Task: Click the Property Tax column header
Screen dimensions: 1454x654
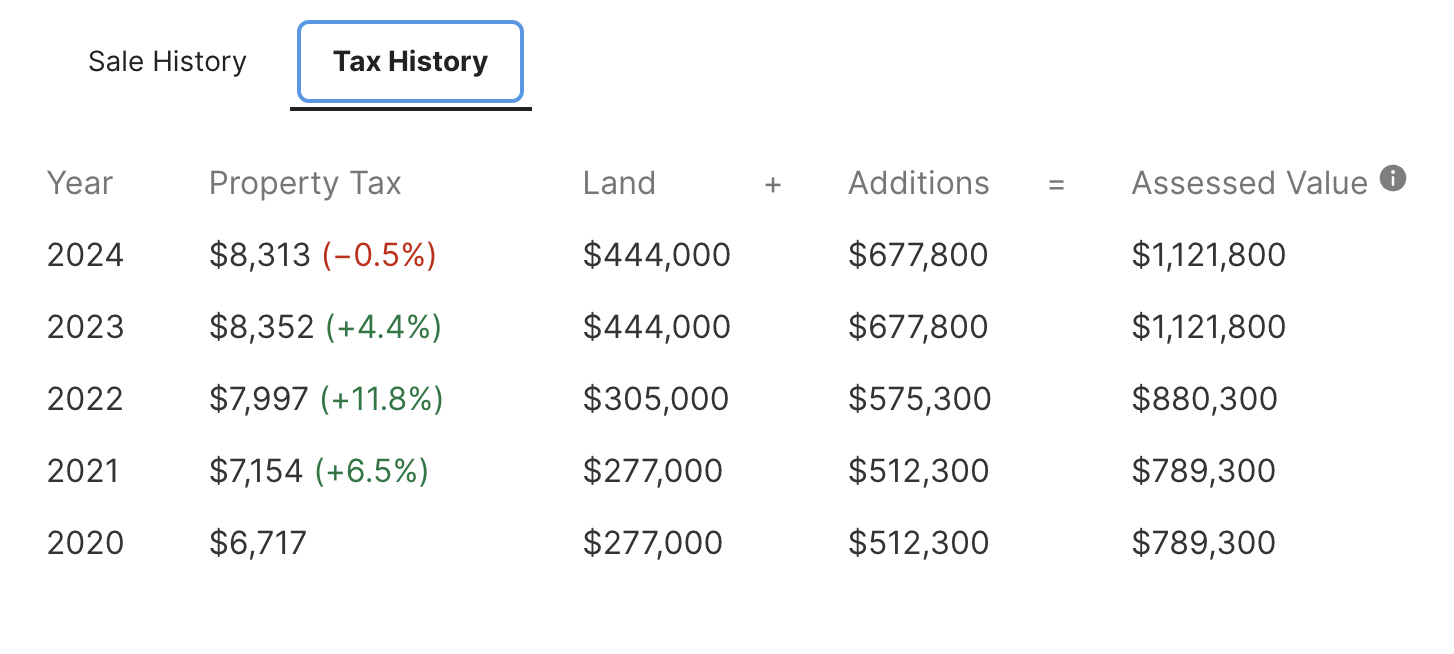Action: click(x=305, y=184)
